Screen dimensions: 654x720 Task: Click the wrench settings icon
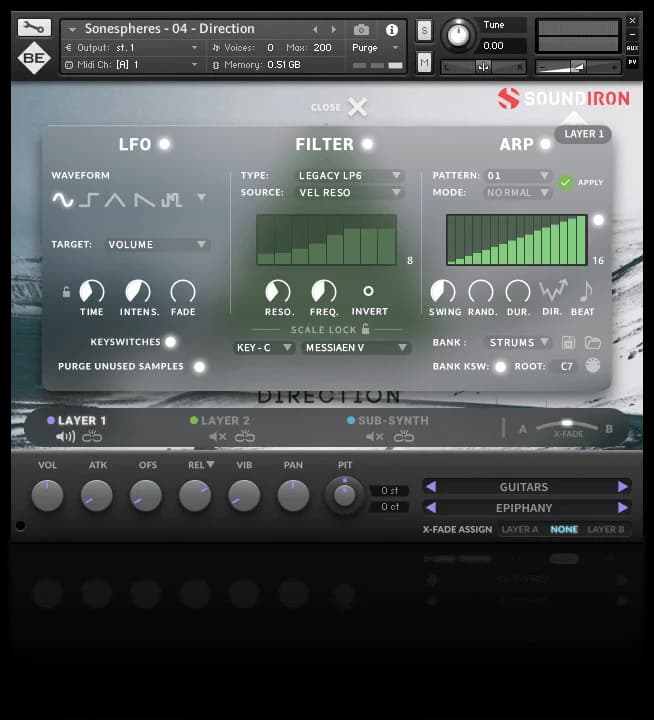coord(33,28)
